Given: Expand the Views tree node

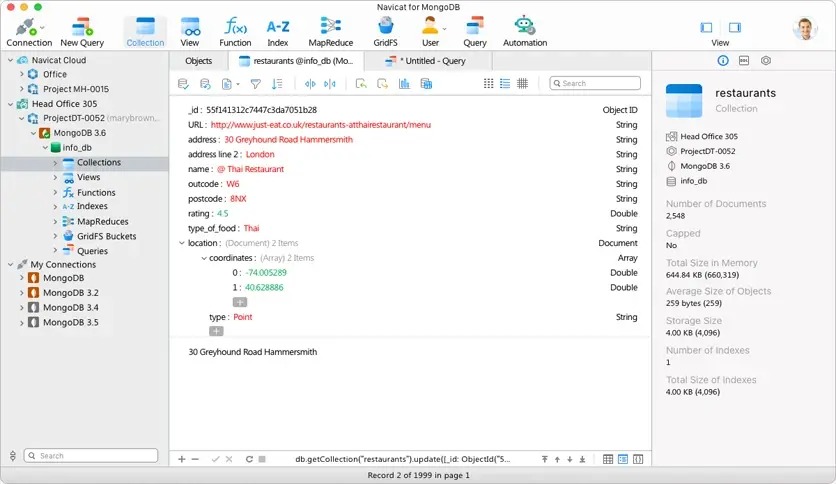Looking at the screenshot, I should [x=55, y=177].
